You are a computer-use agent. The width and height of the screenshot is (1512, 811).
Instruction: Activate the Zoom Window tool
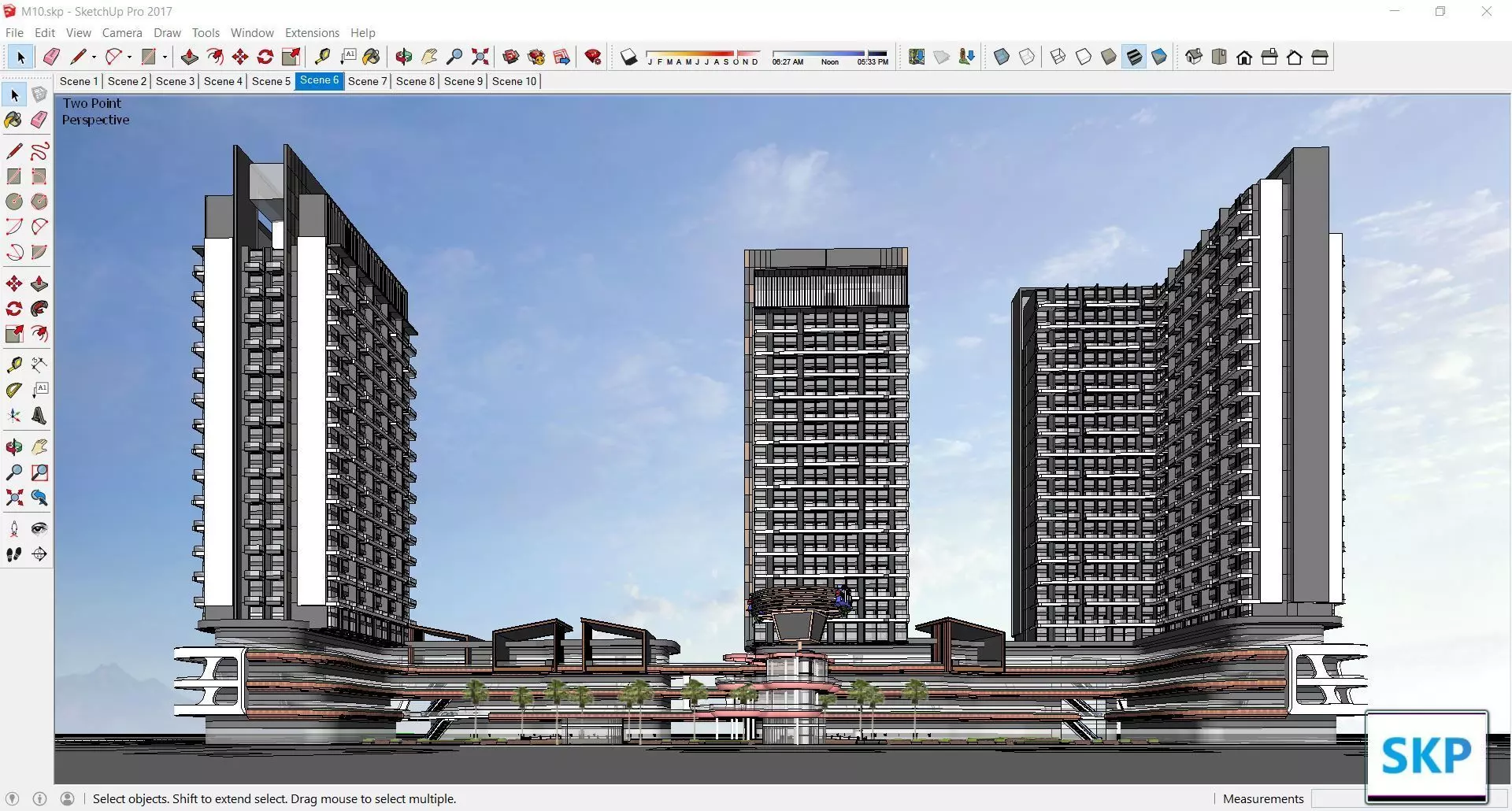point(39,472)
